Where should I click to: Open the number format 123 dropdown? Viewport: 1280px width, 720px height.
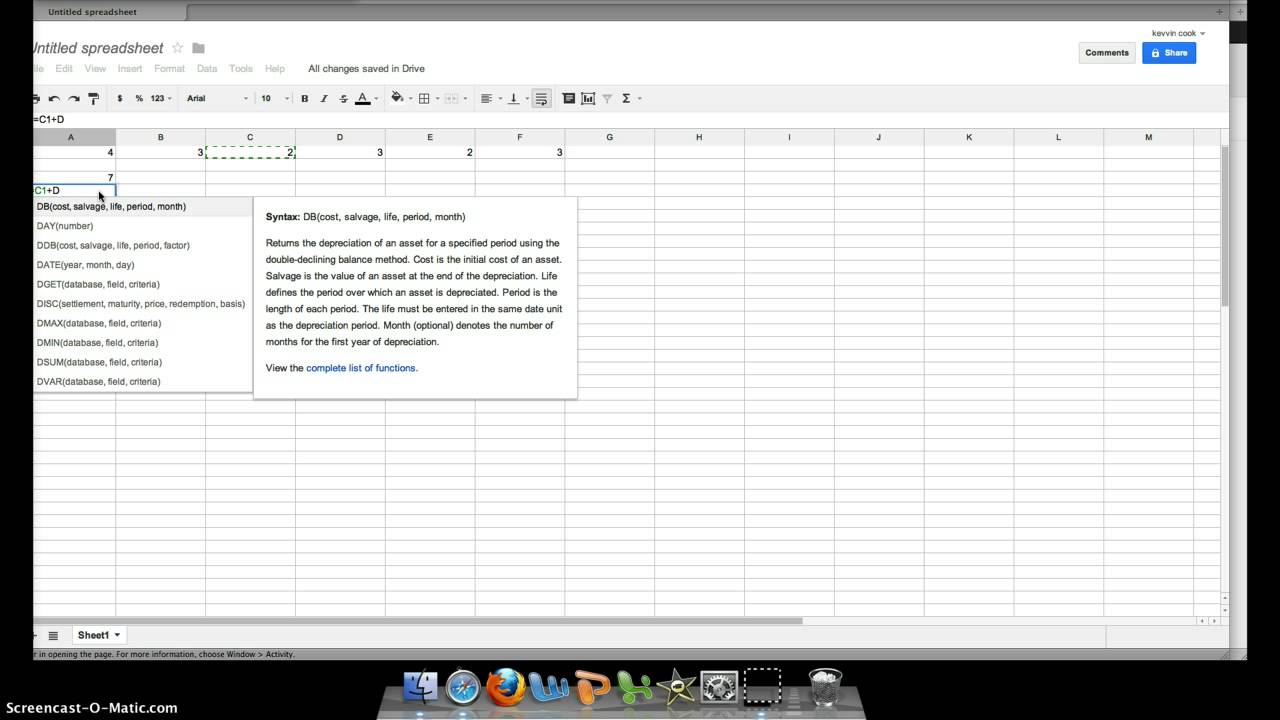[x=161, y=98]
